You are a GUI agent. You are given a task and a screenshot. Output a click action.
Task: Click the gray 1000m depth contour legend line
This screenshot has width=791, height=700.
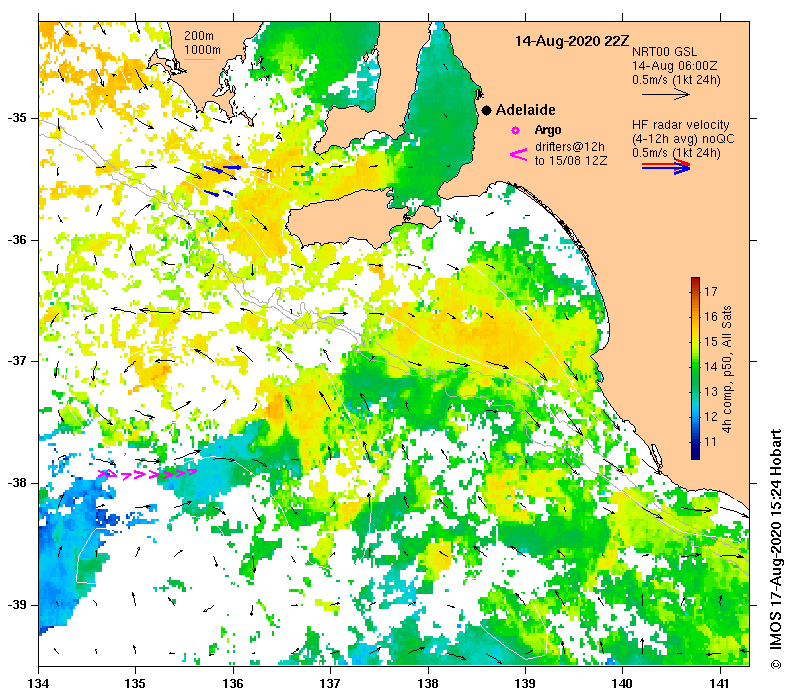point(198,60)
